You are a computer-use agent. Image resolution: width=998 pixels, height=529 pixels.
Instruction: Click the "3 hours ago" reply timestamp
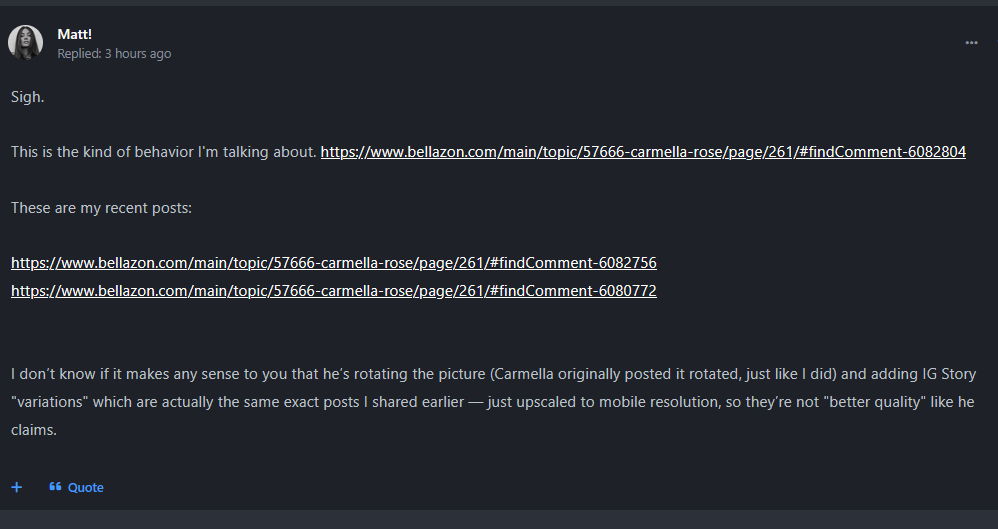coord(137,54)
